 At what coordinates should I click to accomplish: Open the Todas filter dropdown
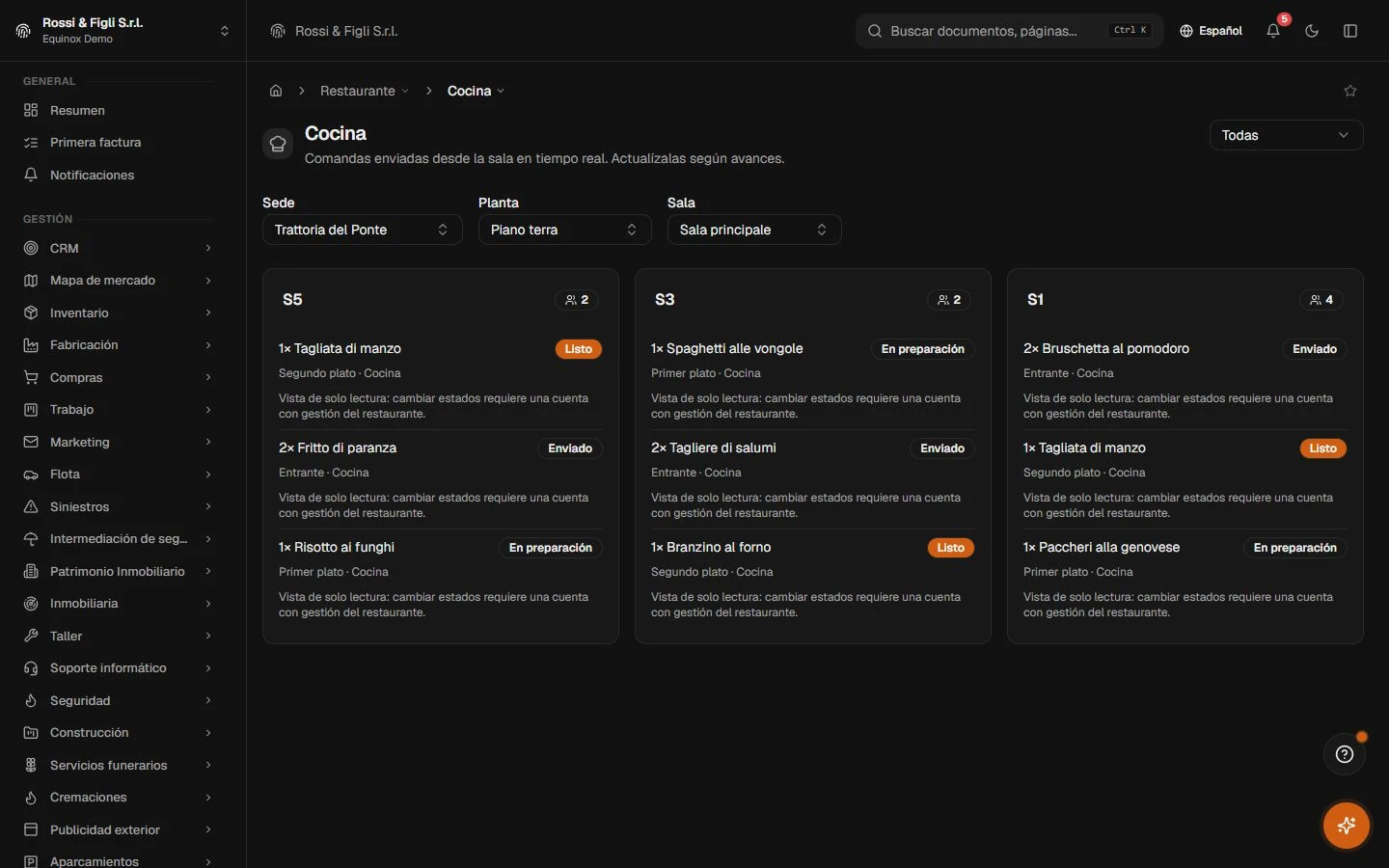point(1286,135)
